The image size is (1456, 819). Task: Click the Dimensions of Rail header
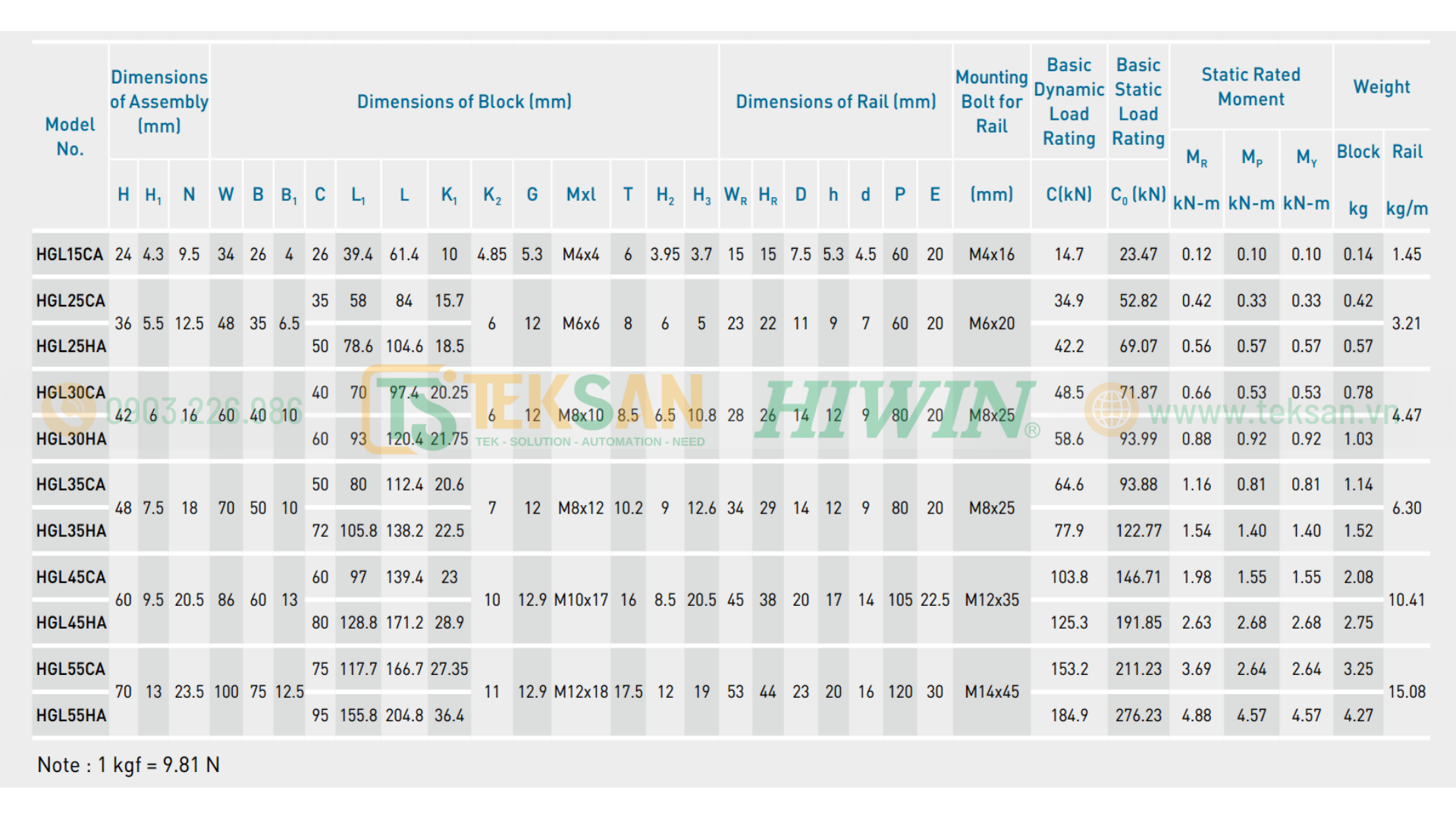(836, 102)
